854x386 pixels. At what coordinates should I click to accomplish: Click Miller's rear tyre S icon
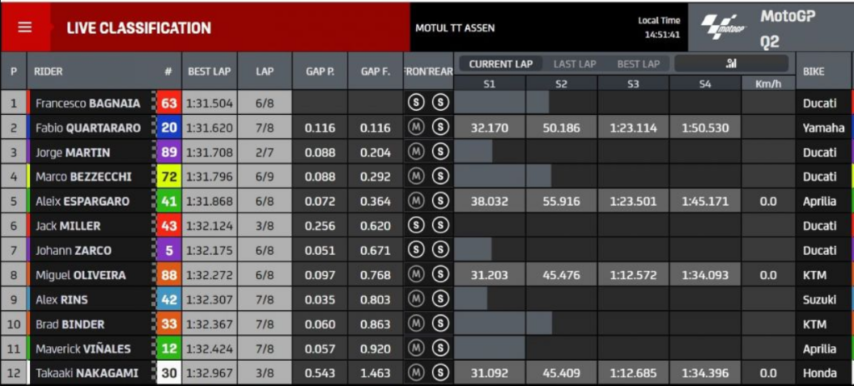(440, 225)
